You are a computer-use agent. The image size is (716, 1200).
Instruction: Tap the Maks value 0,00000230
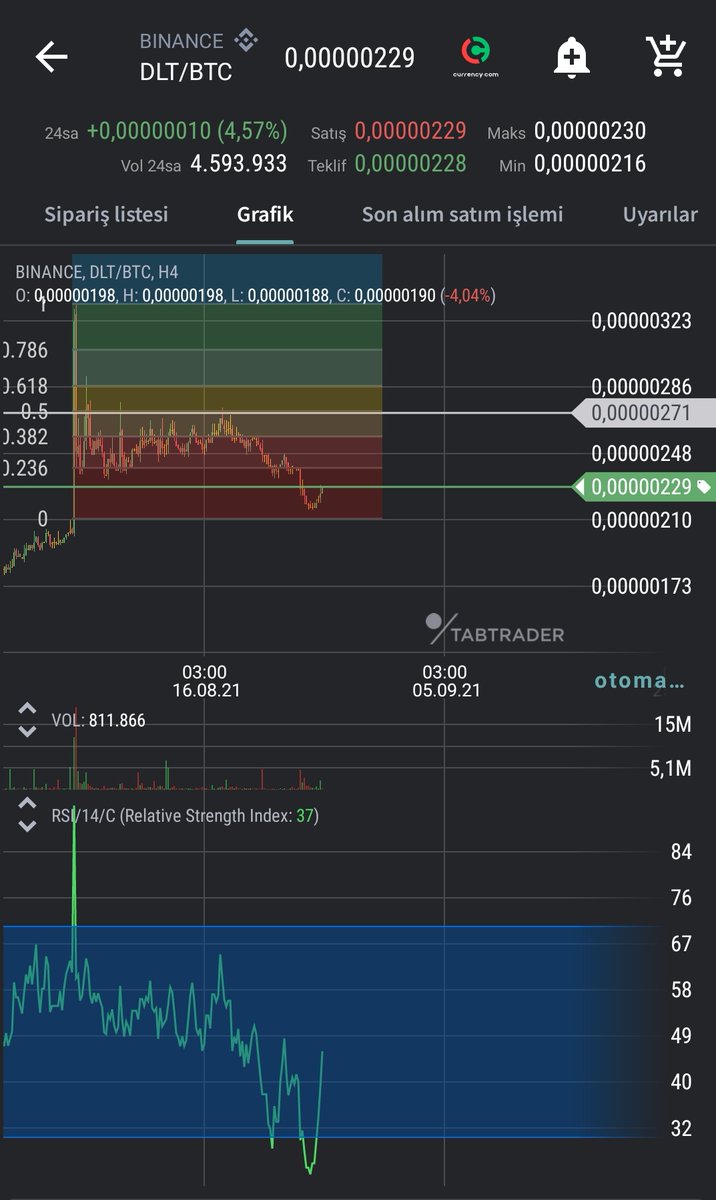(590, 131)
